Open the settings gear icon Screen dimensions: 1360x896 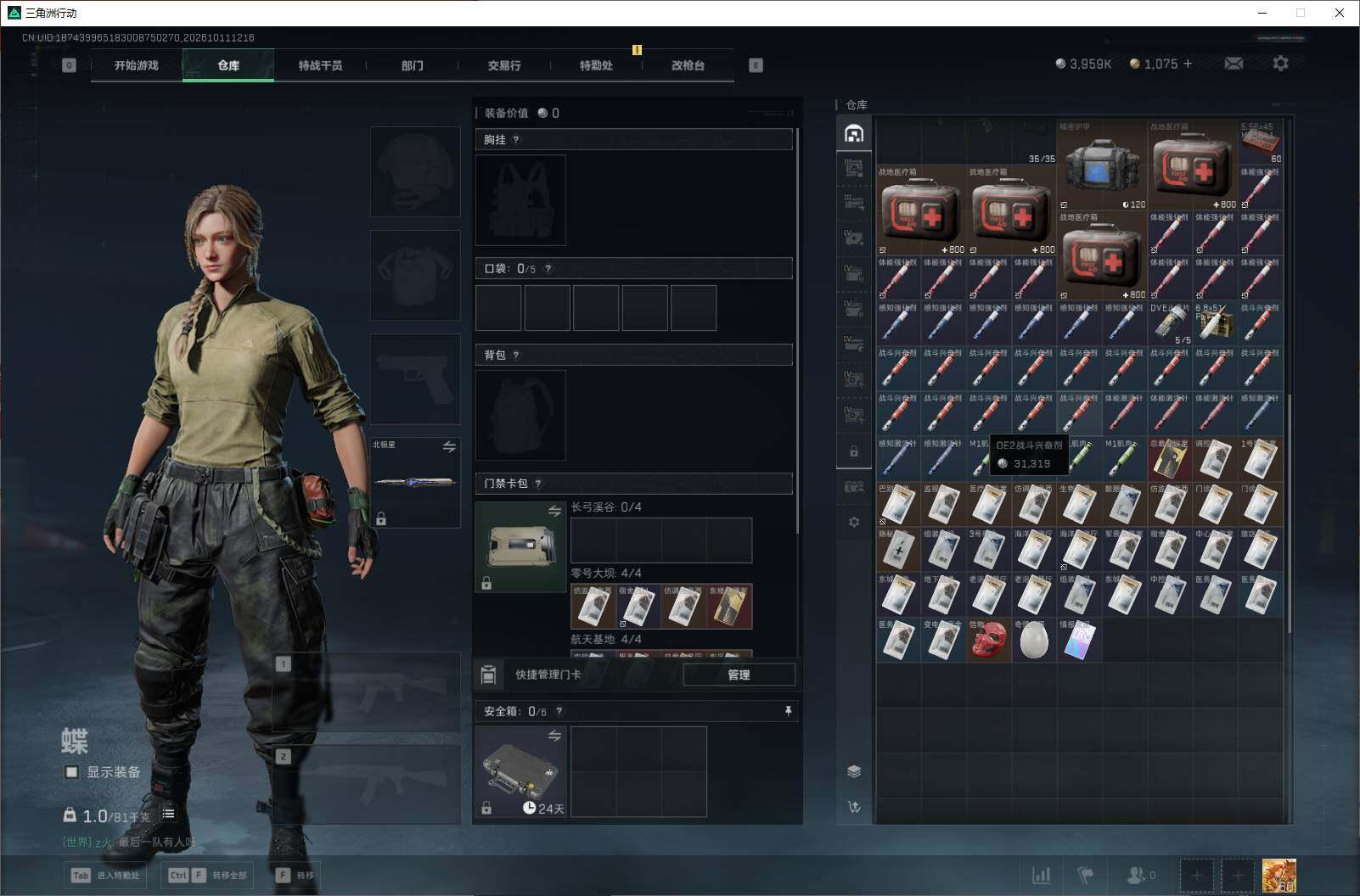click(x=1280, y=64)
